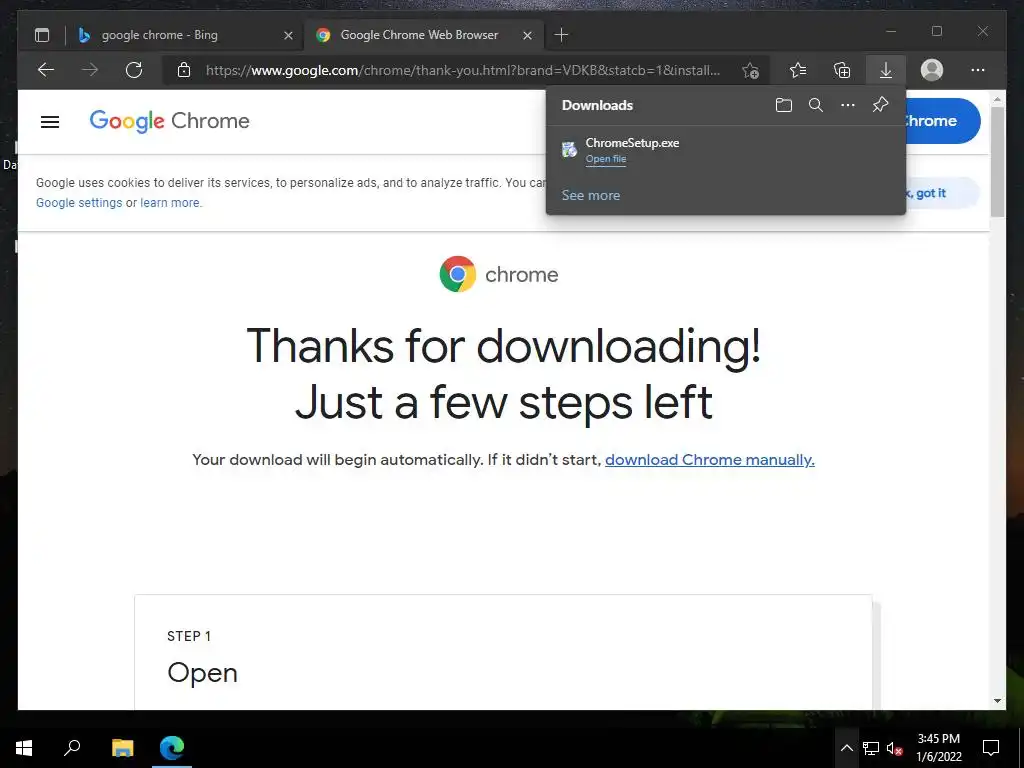The height and width of the screenshot is (768, 1024).
Task: Go forward with the forward arrow
Action: coord(90,70)
